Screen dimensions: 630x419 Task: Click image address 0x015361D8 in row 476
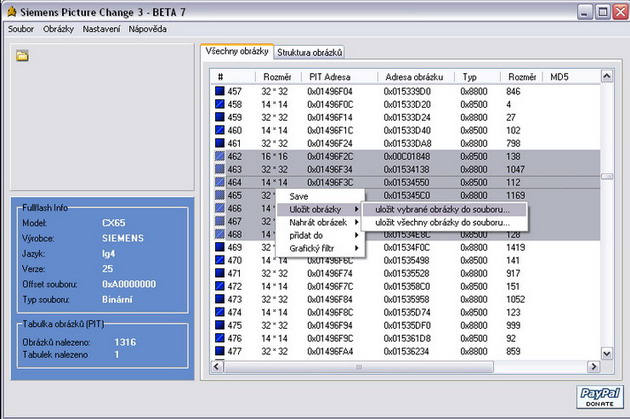pyautogui.click(x=407, y=338)
